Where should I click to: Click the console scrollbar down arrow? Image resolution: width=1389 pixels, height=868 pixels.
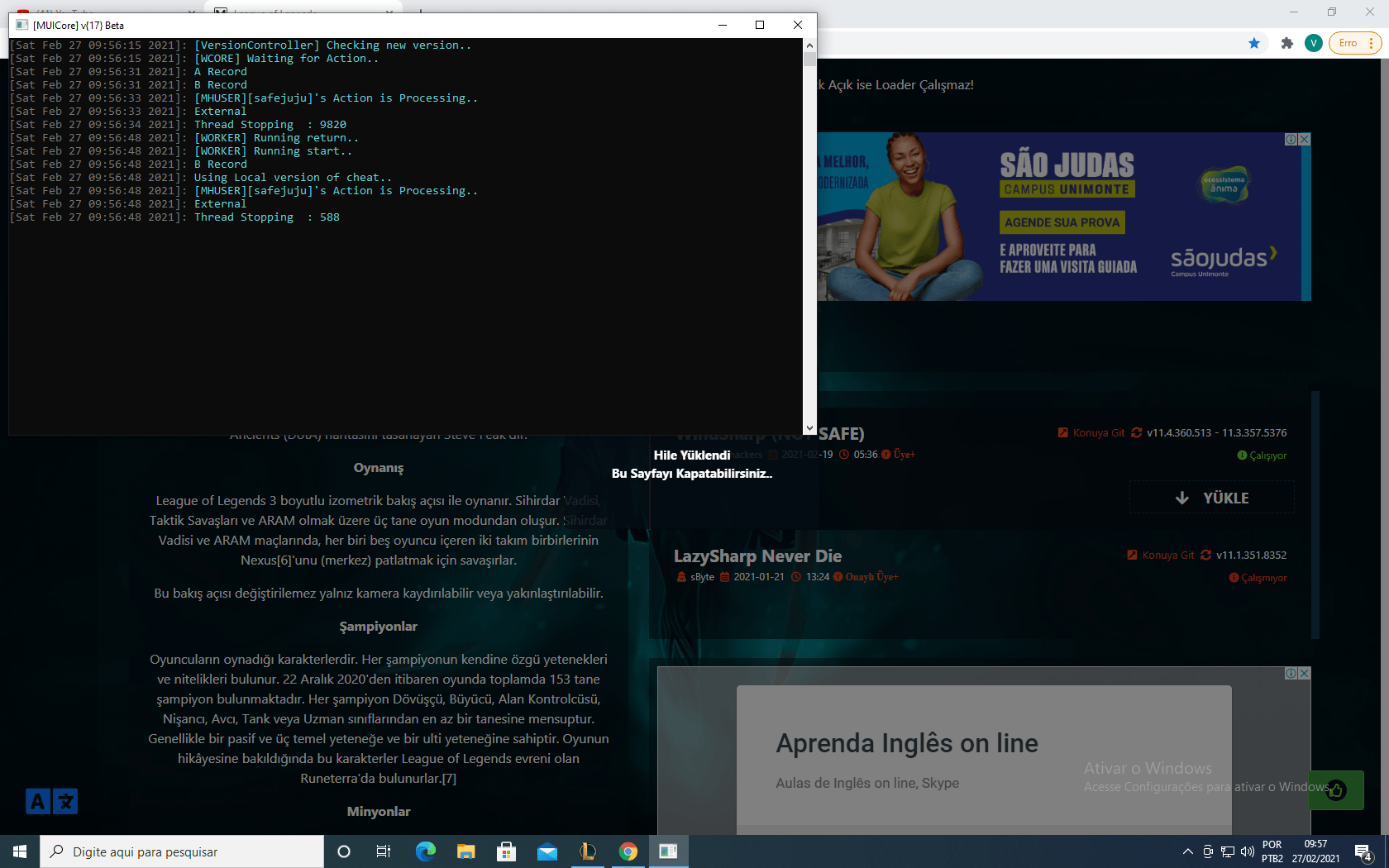[x=809, y=428]
